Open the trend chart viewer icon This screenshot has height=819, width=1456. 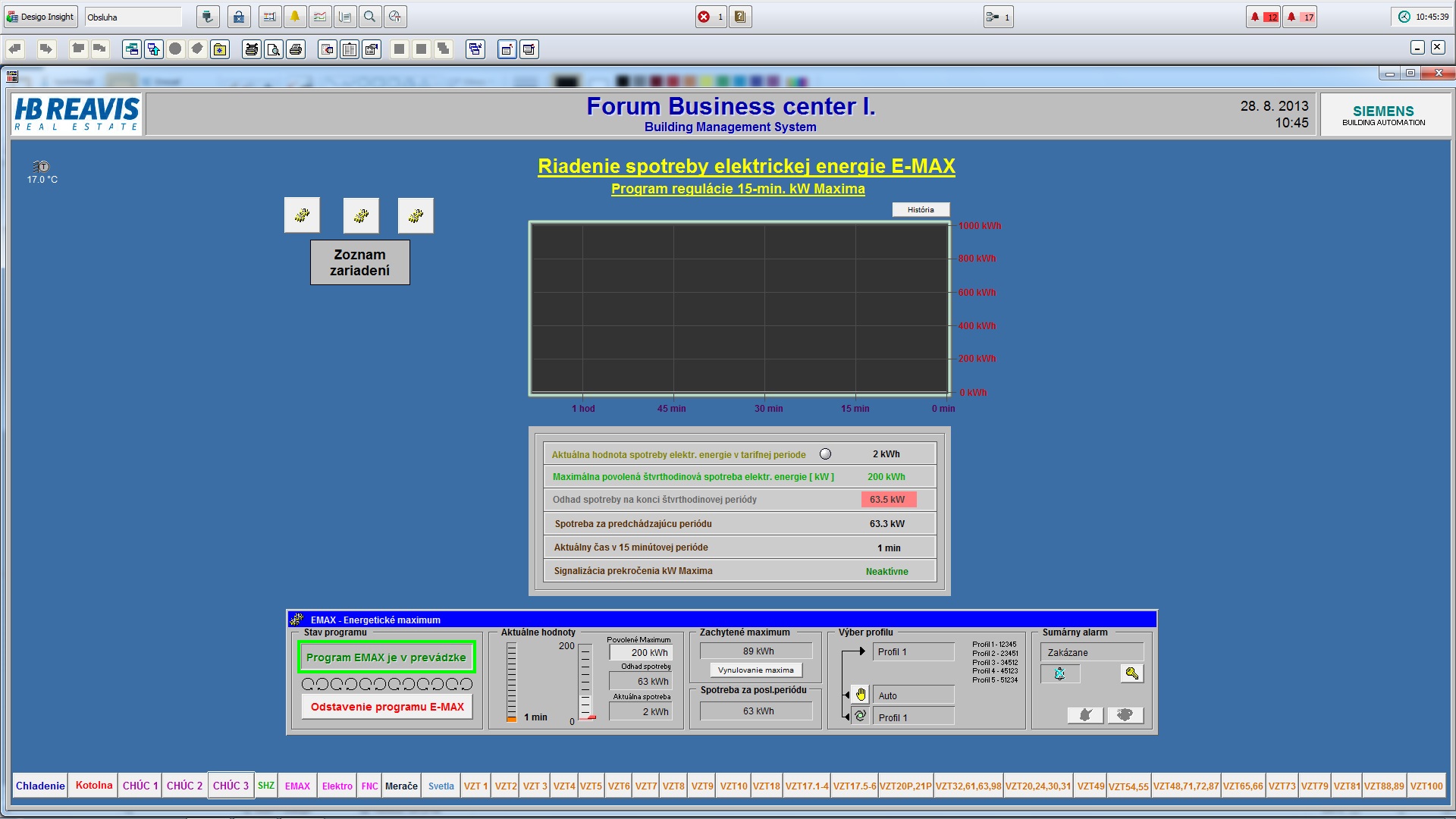click(320, 17)
